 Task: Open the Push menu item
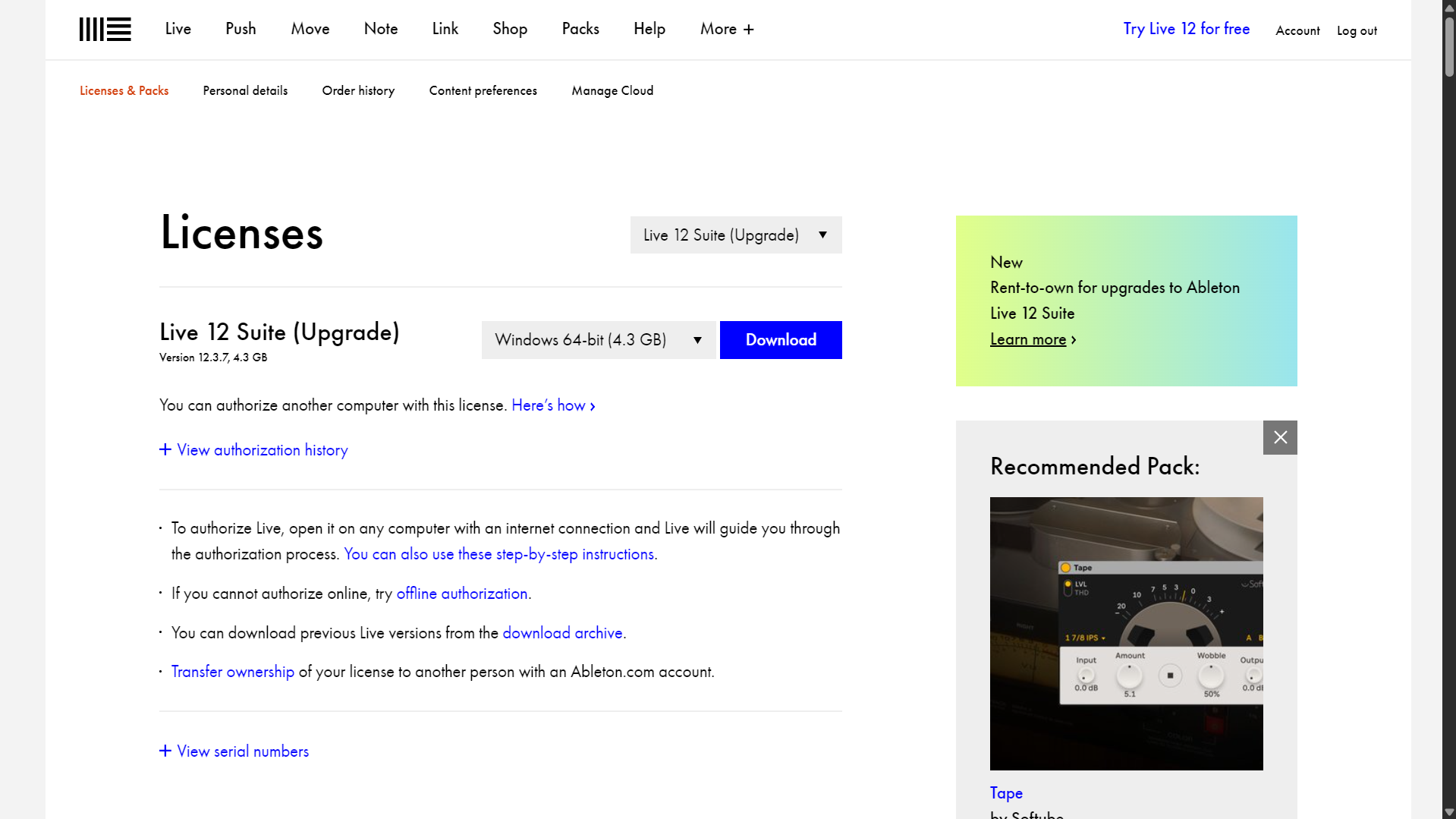click(241, 29)
